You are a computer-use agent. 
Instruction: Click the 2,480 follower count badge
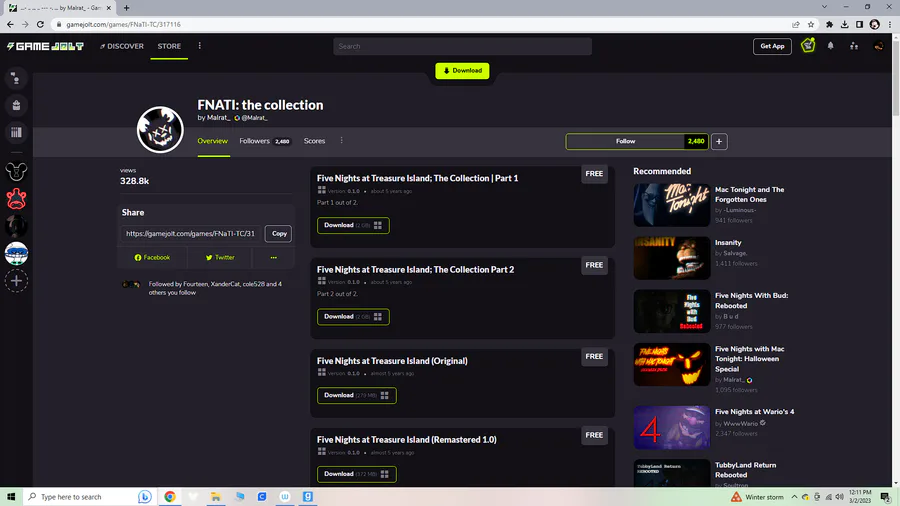click(696, 141)
